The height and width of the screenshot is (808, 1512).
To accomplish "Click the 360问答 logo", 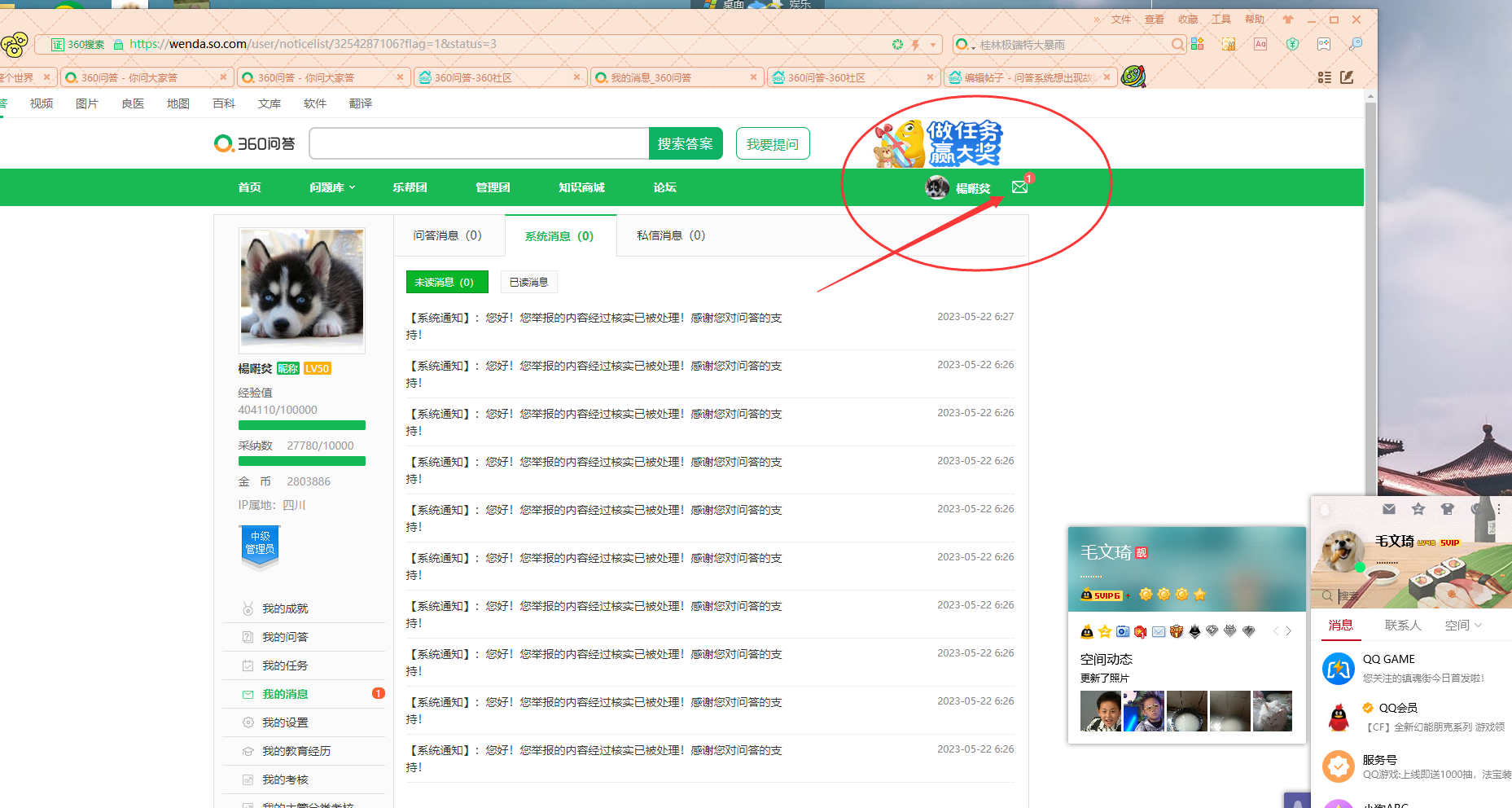I will 255,143.
